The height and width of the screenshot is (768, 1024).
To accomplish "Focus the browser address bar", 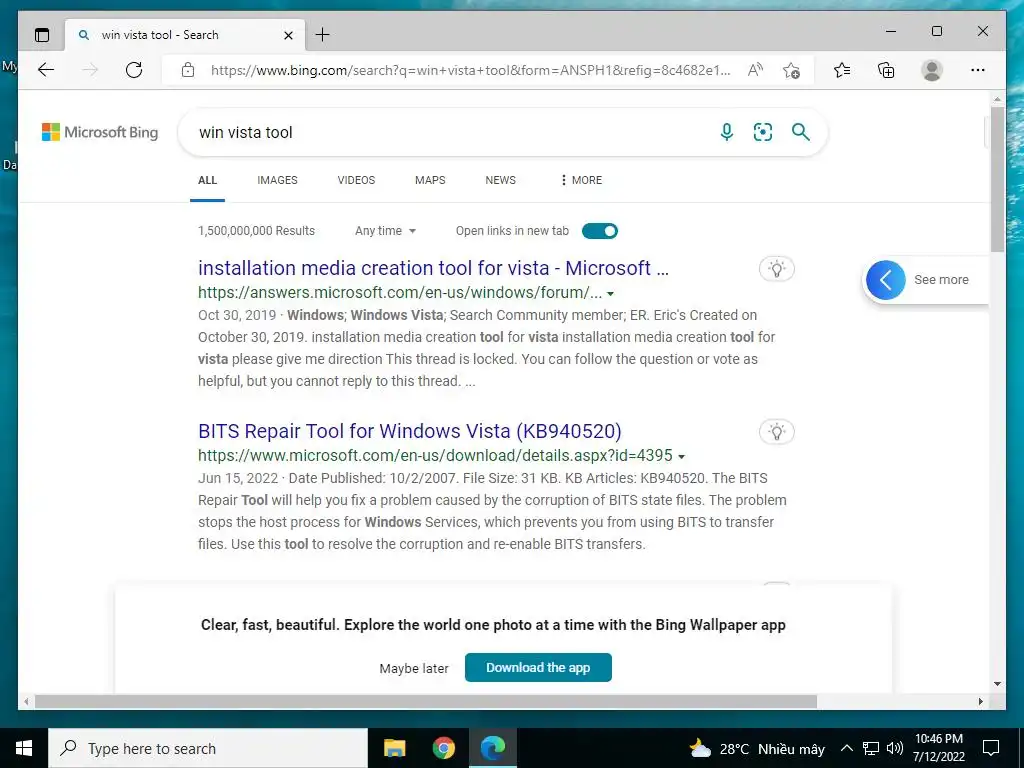I will pyautogui.click(x=470, y=70).
